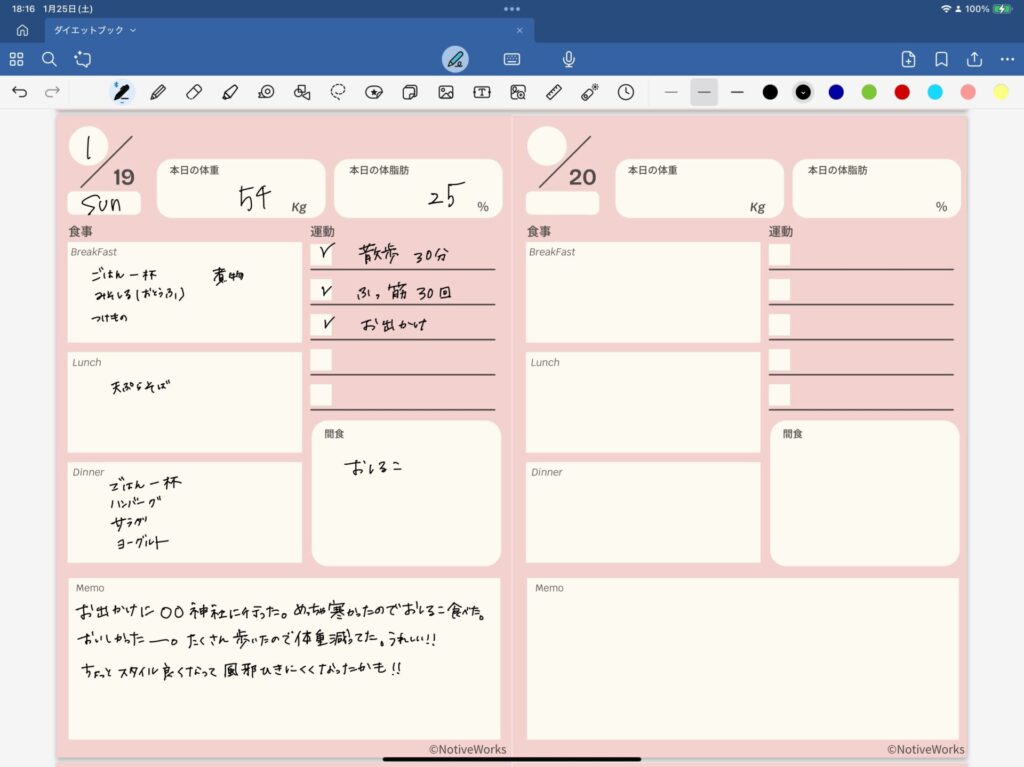The height and width of the screenshot is (767, 1024).
Task: Open the Shapes tool
Action: pos(301,92)
